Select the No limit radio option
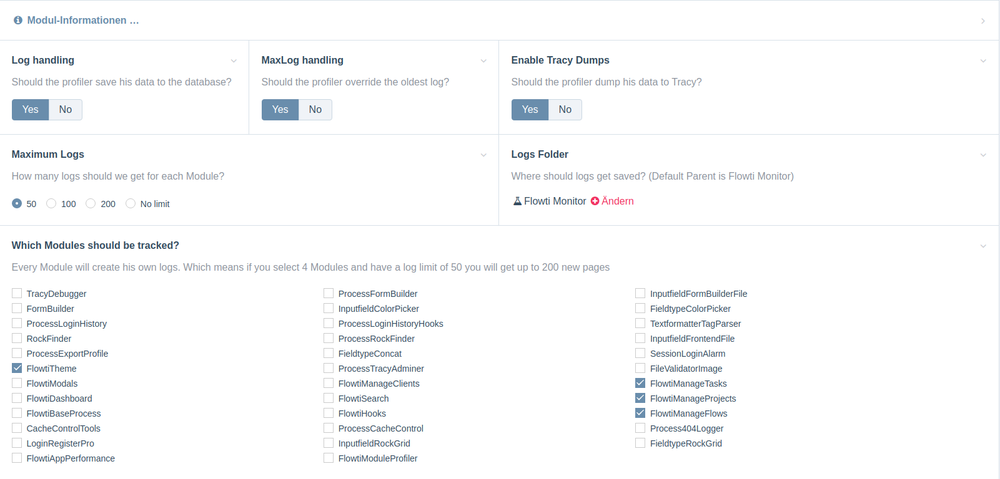 pos(131,204)
